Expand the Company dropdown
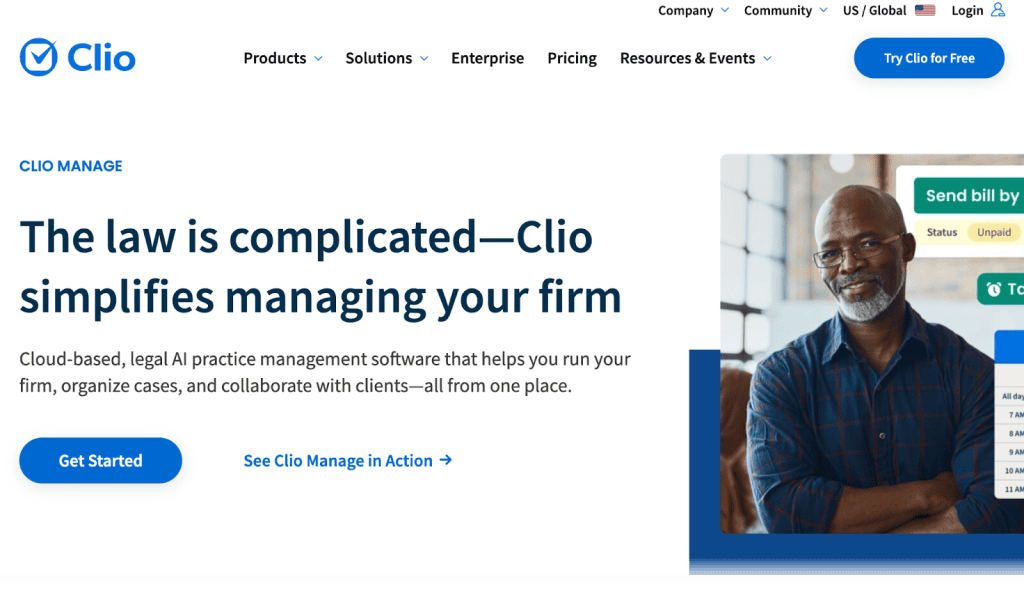This screenshot has height=593, width=1024. pos(692,10)
